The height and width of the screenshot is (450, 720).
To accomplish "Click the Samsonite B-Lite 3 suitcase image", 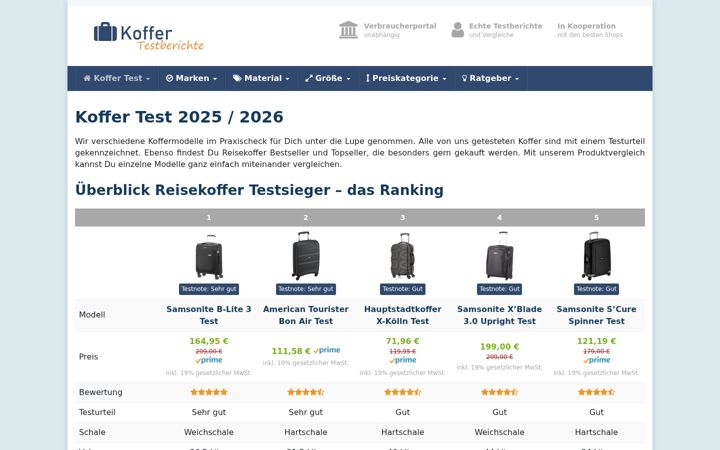I will point(209,257).
